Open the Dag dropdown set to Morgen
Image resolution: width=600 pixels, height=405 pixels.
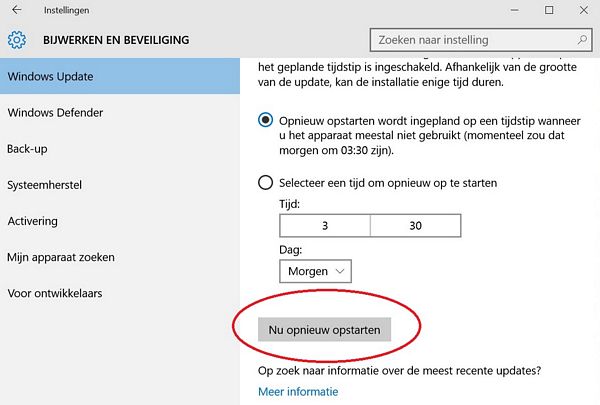point(315,271)
